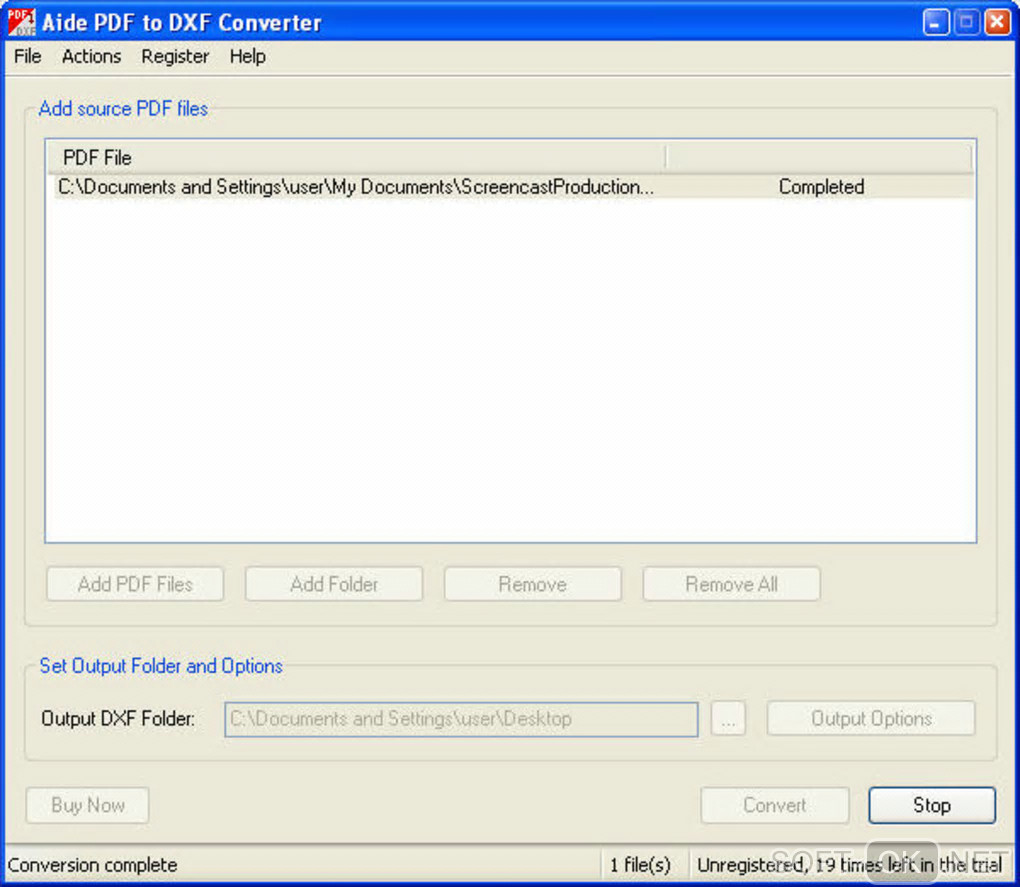1020x887 pixels.
Task: Click the Conversion complete status text
Action: [92, 865]
